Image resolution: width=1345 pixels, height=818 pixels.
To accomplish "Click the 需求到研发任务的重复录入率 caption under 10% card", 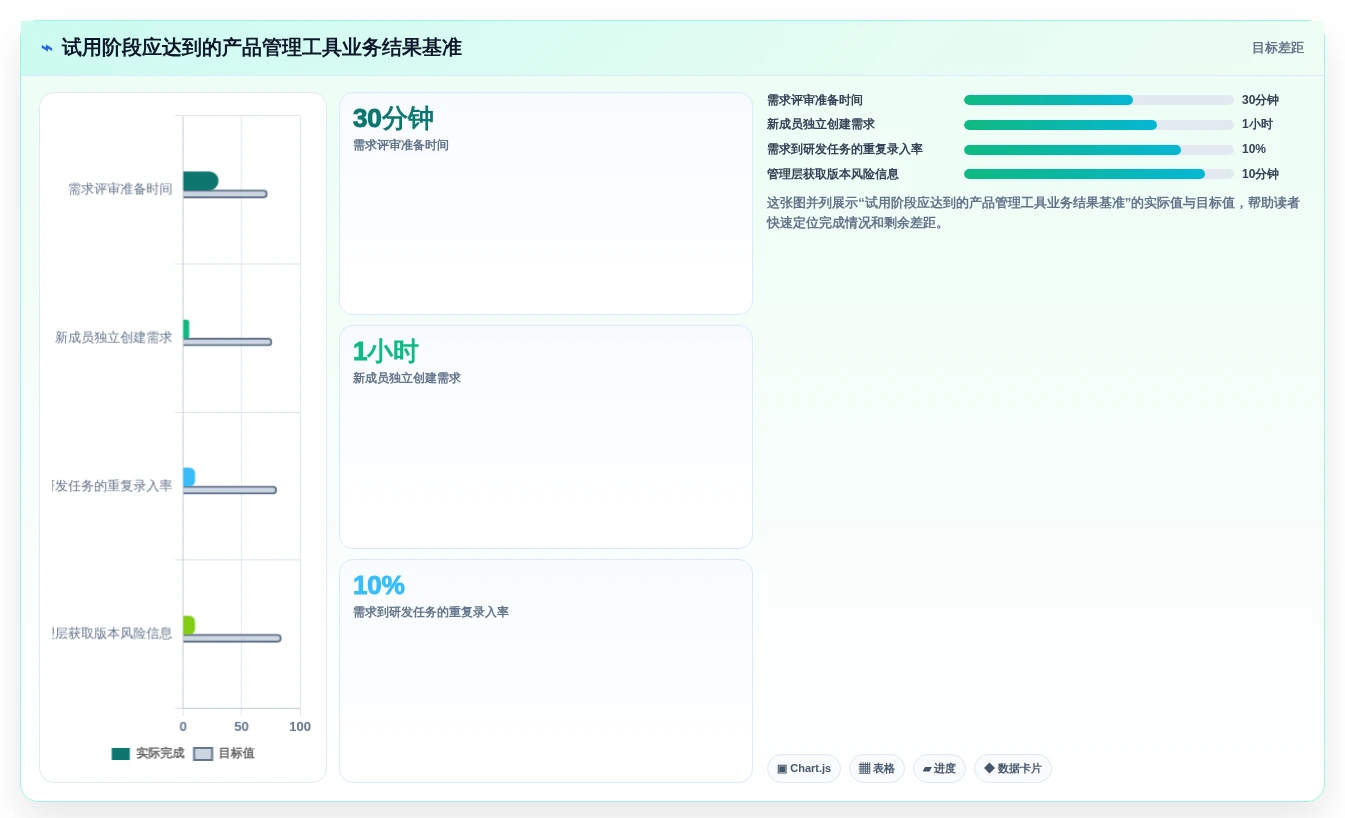I will 431,612.
